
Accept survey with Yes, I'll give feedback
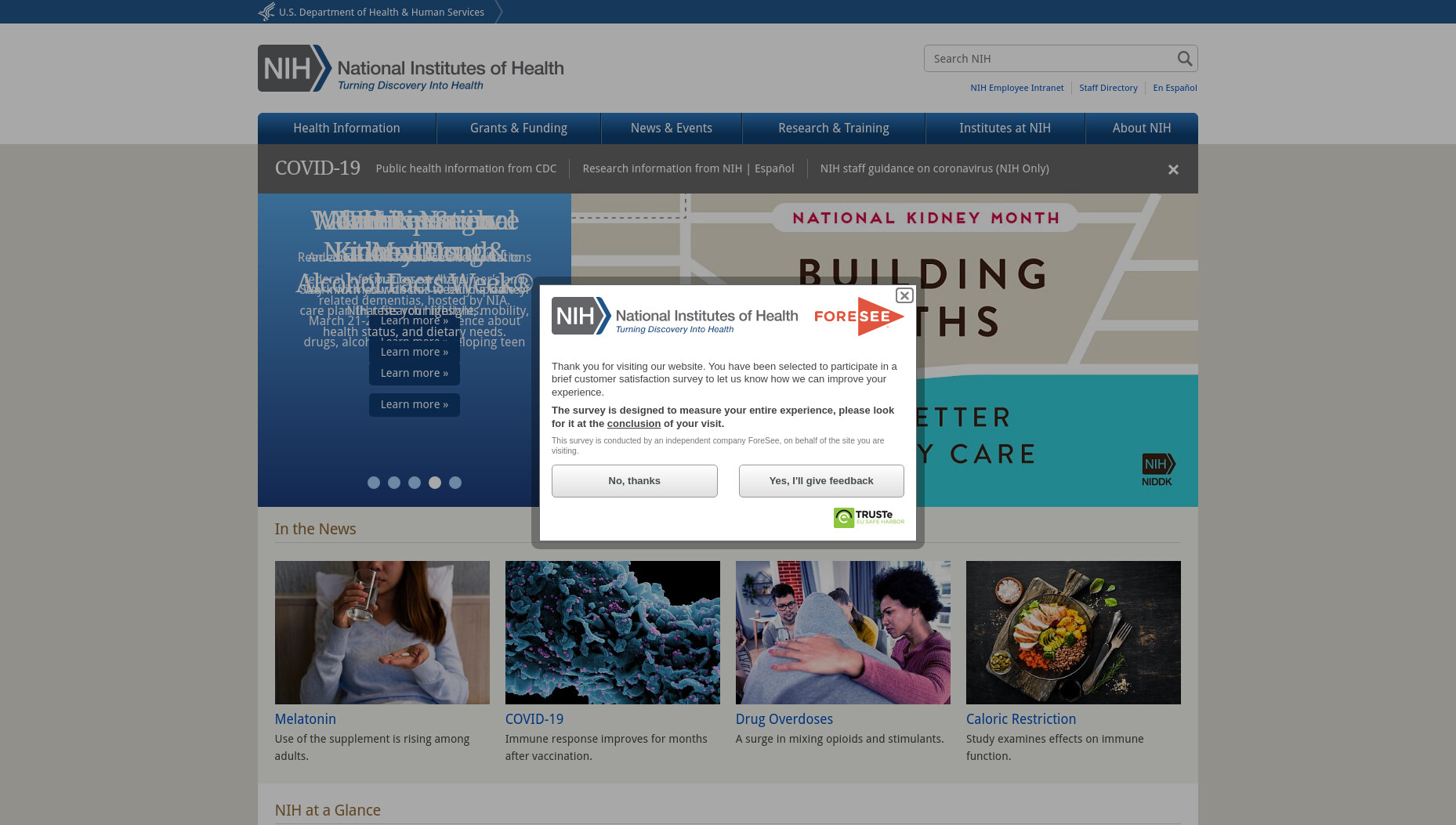[x=821, y=481]
